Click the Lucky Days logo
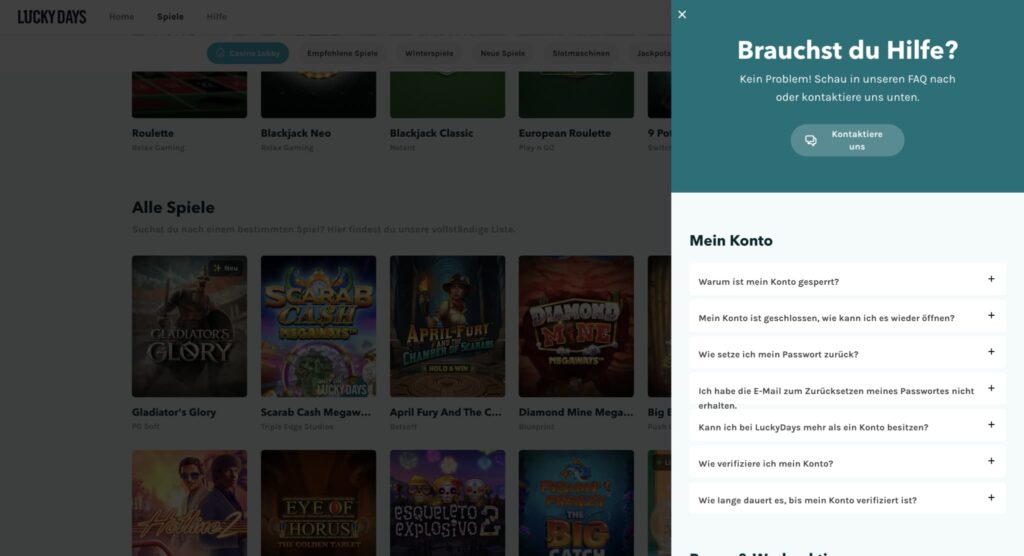 pyautogui.click(x=52, y=17)
